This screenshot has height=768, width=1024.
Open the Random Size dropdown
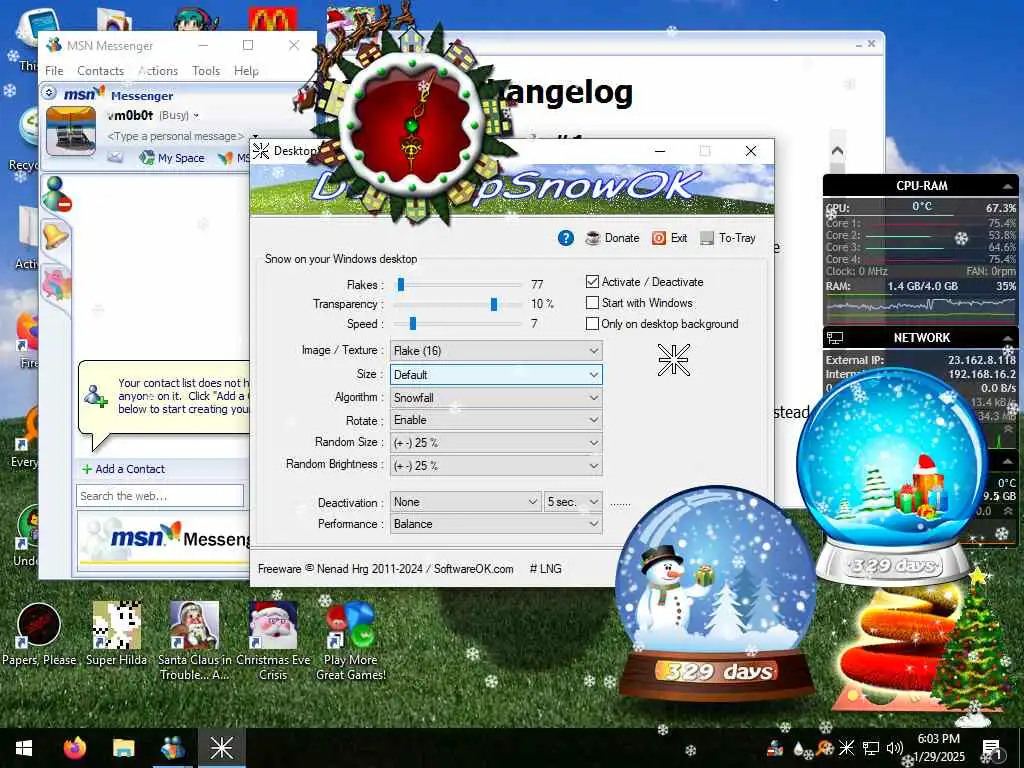pyautogui.click(x=496, y=443)
